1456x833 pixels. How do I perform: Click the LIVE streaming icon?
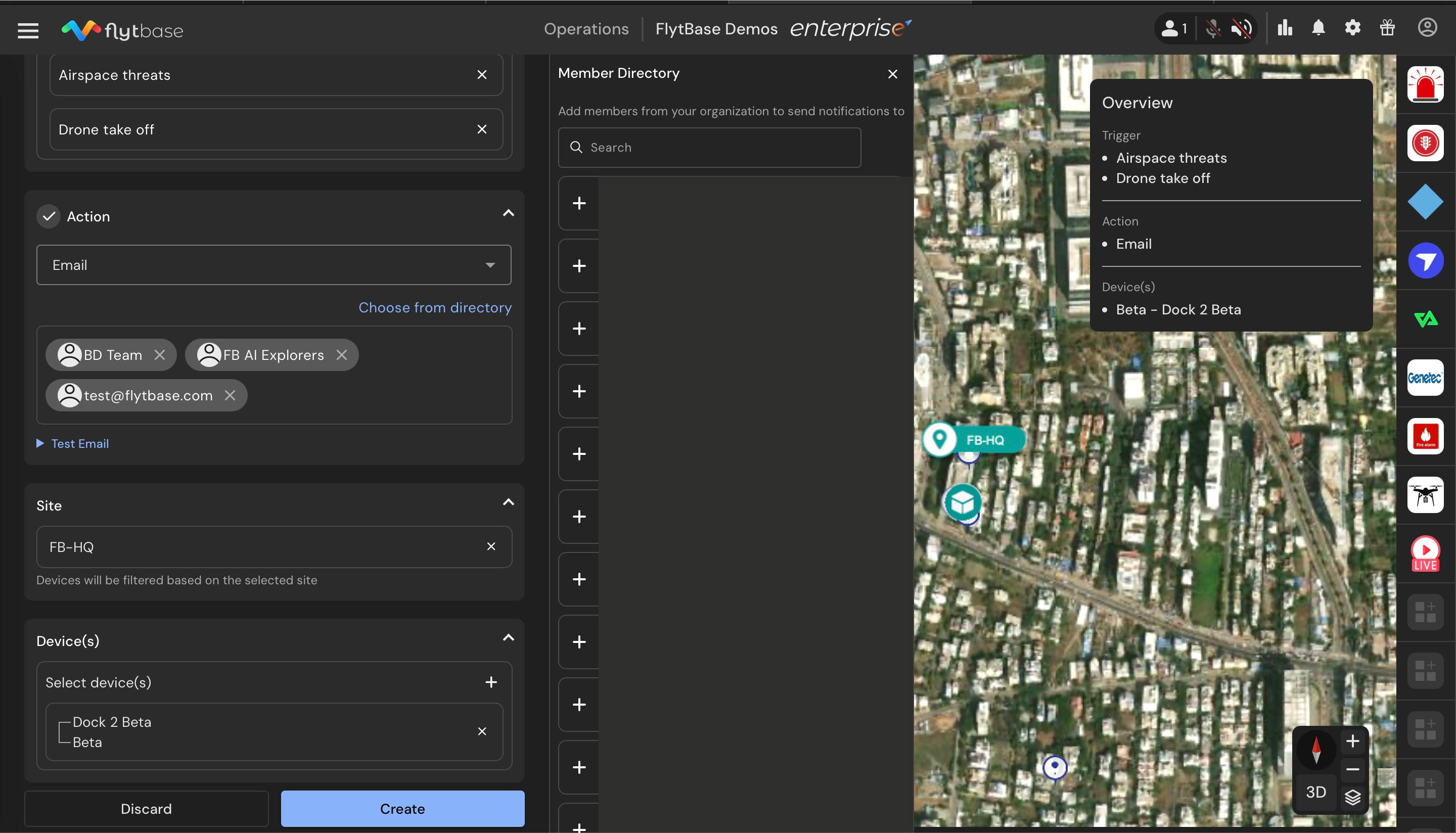[1425, 553]
